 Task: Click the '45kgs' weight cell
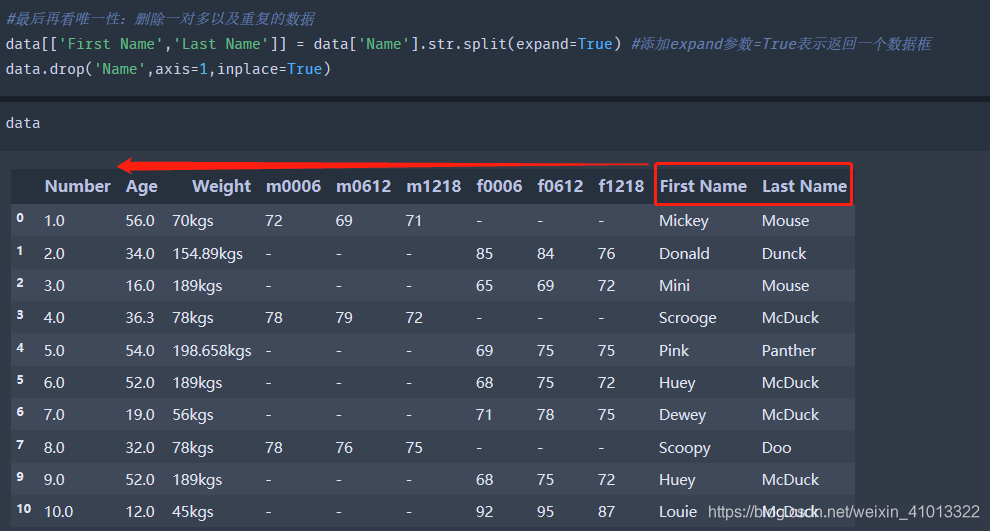pyautogui.click(x=193, y=513)
